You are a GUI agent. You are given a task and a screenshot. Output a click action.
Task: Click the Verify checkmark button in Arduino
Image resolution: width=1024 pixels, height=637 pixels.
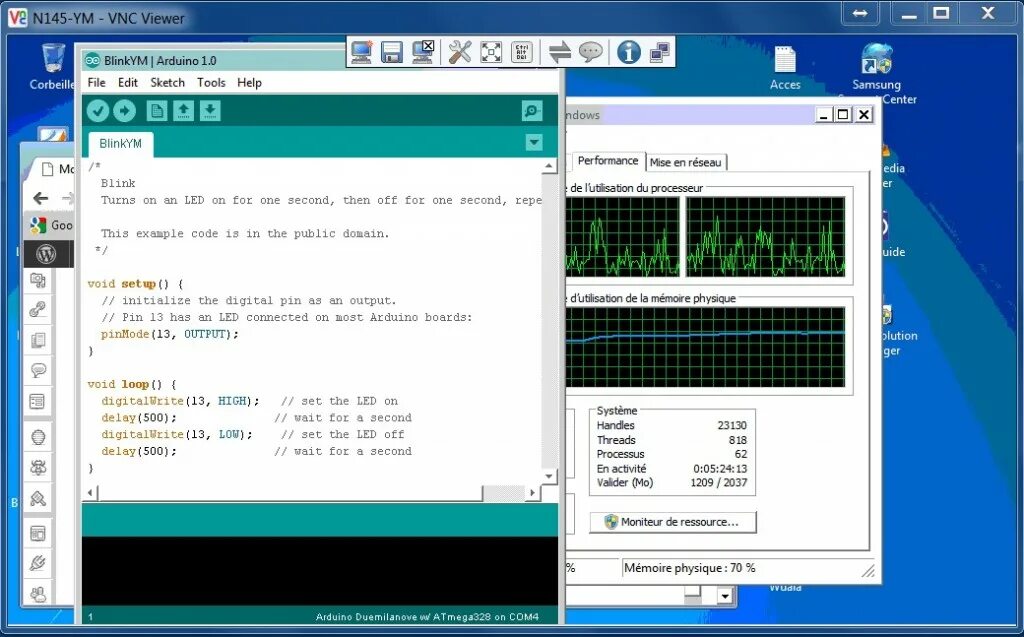98,111
